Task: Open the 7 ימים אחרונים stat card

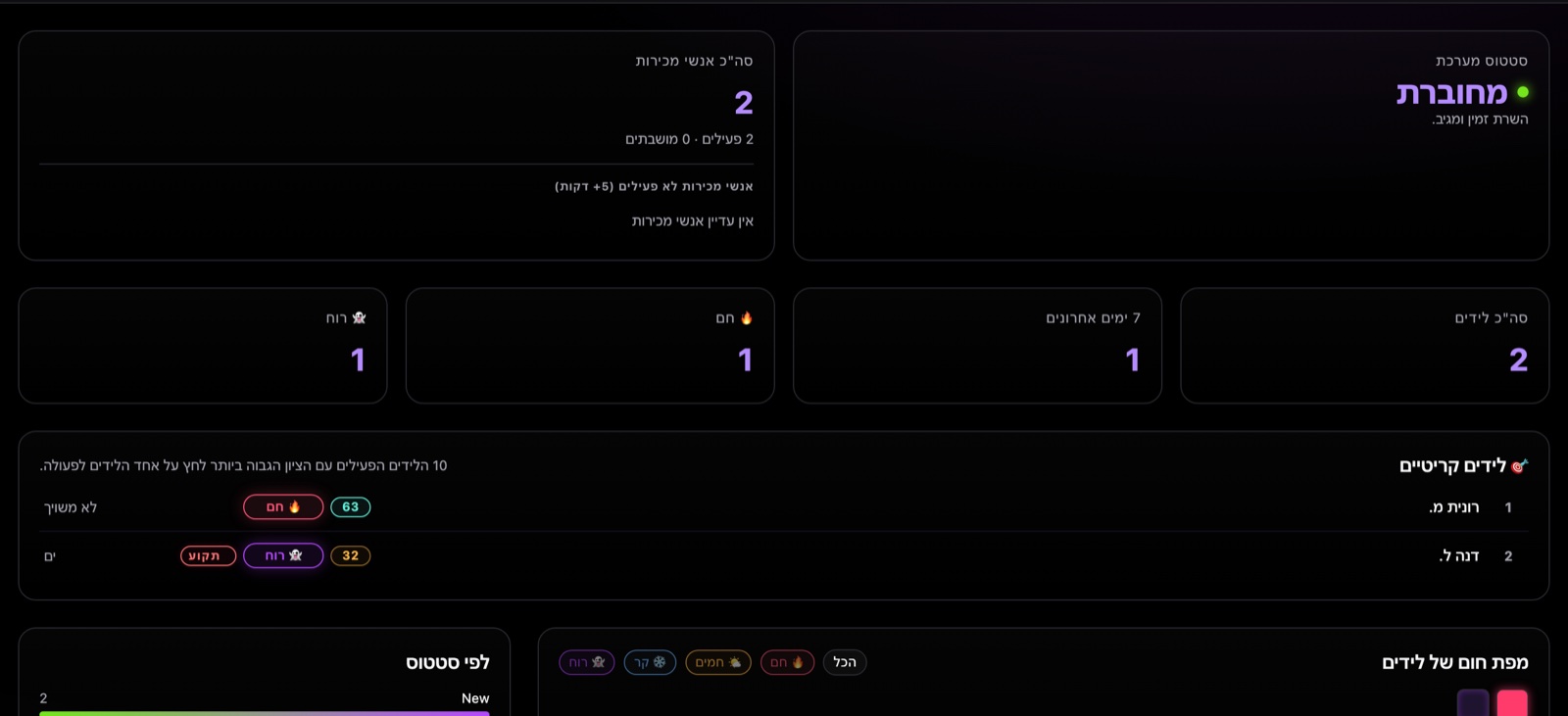Action: coord(977,346)
